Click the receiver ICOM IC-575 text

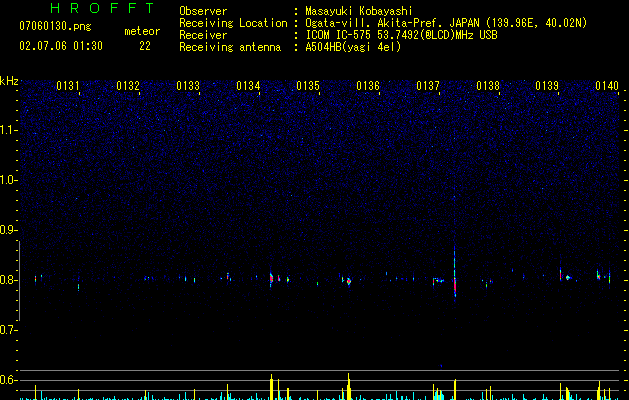(x=339, y=35)
